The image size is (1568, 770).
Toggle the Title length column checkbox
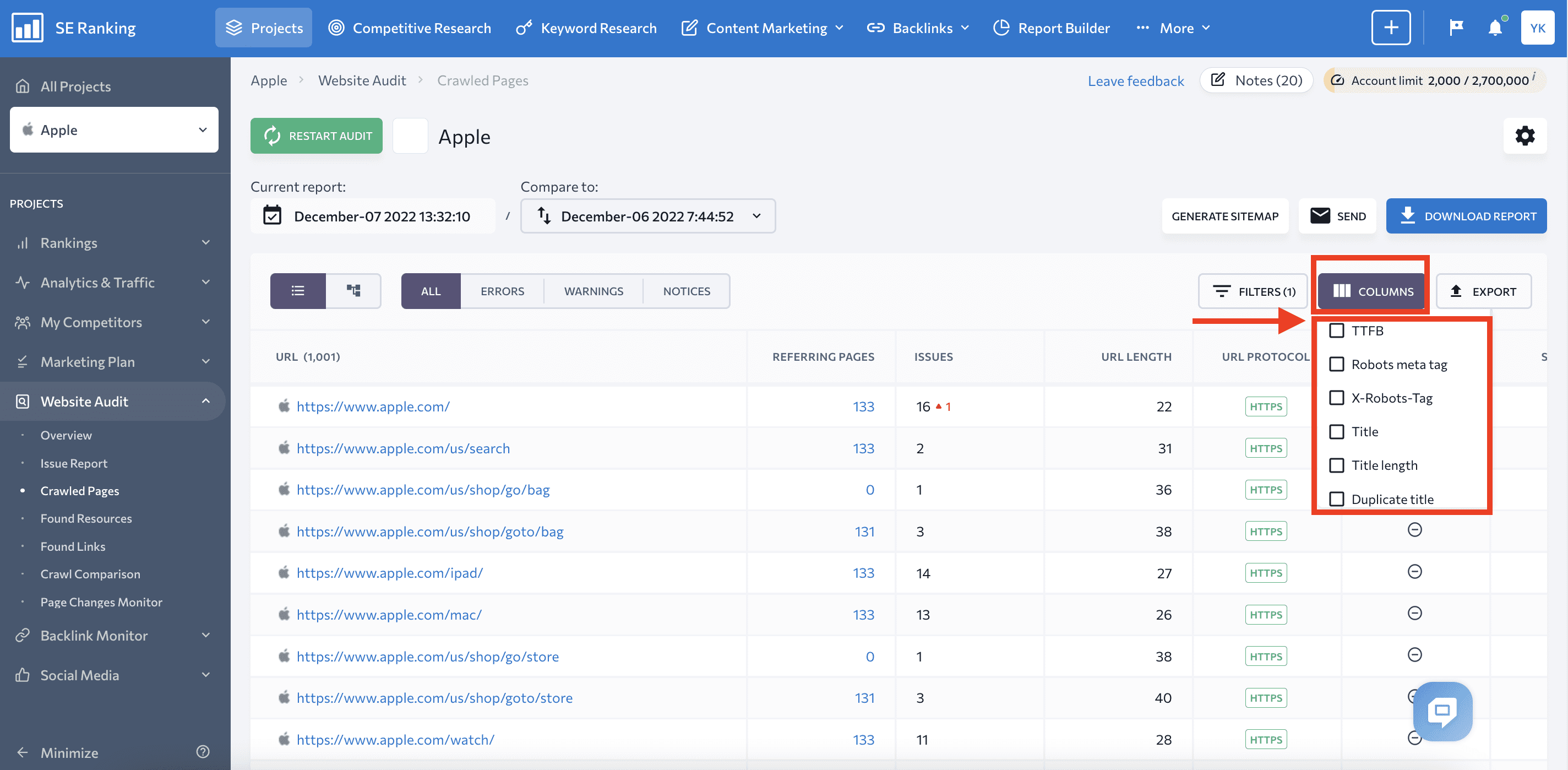coord(1337,465)
